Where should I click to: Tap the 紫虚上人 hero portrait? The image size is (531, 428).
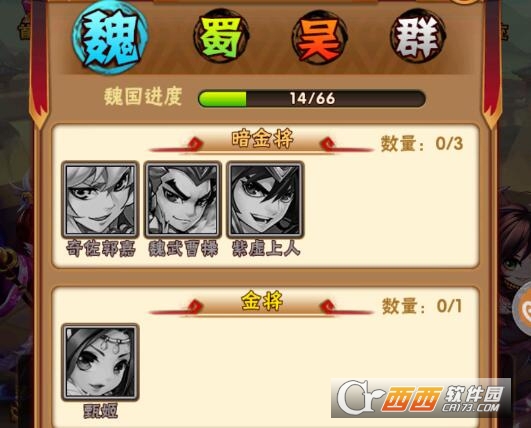266,199
